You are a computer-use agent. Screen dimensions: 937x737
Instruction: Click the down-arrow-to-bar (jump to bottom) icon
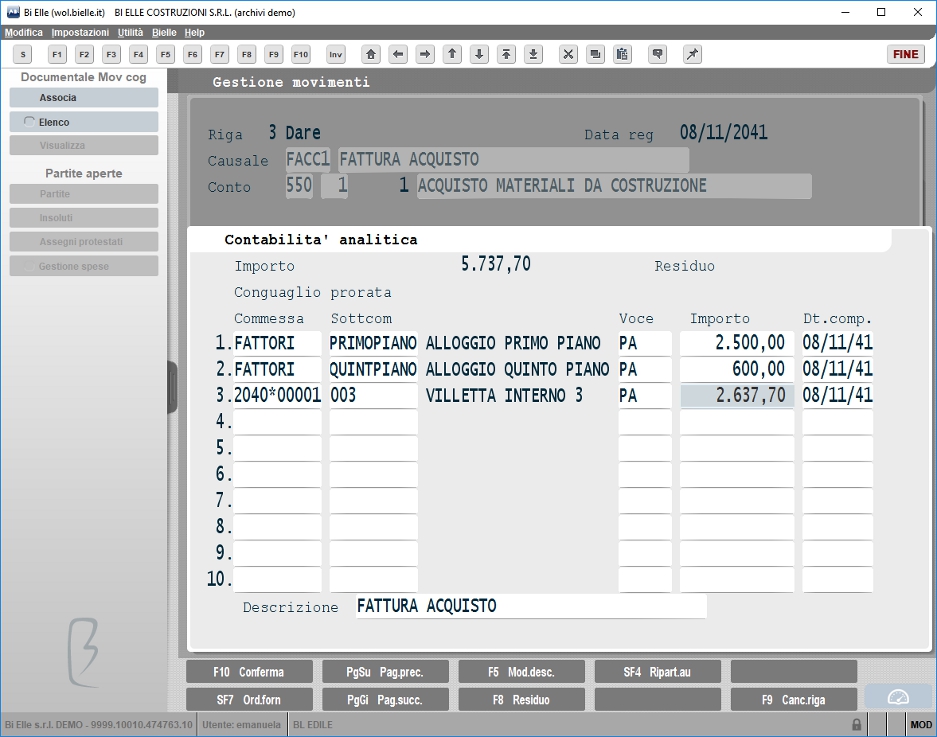click(534, 54)
